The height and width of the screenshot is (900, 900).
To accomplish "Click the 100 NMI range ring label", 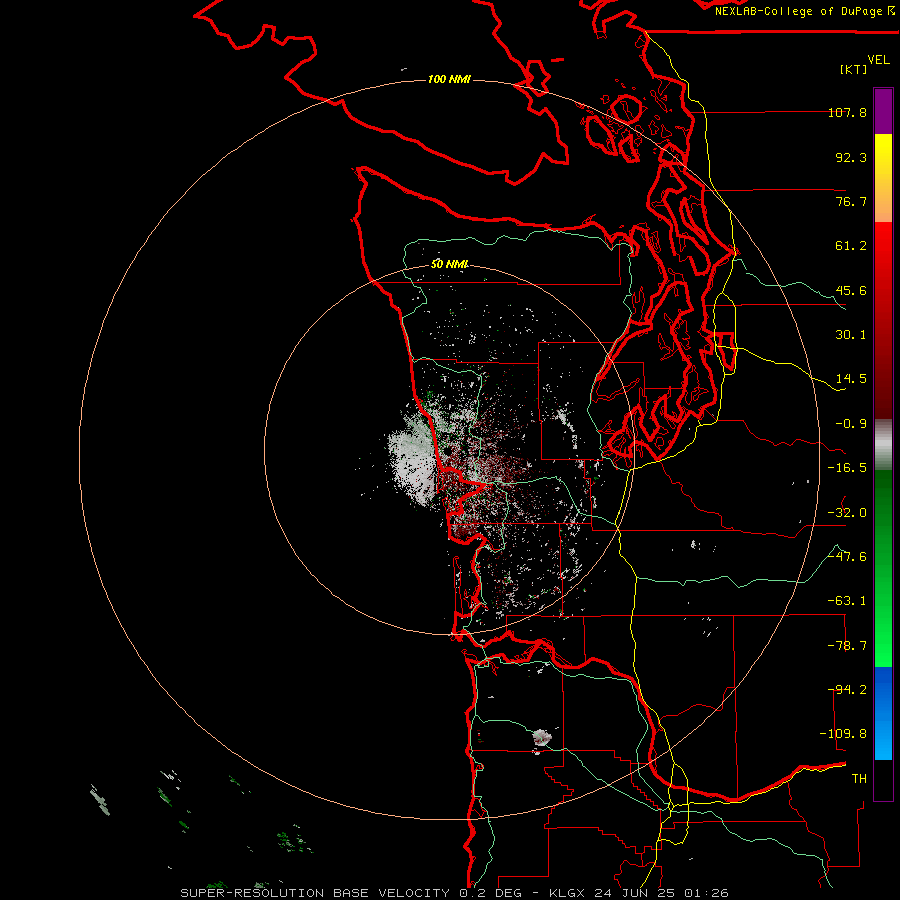I will coord(449,79).
